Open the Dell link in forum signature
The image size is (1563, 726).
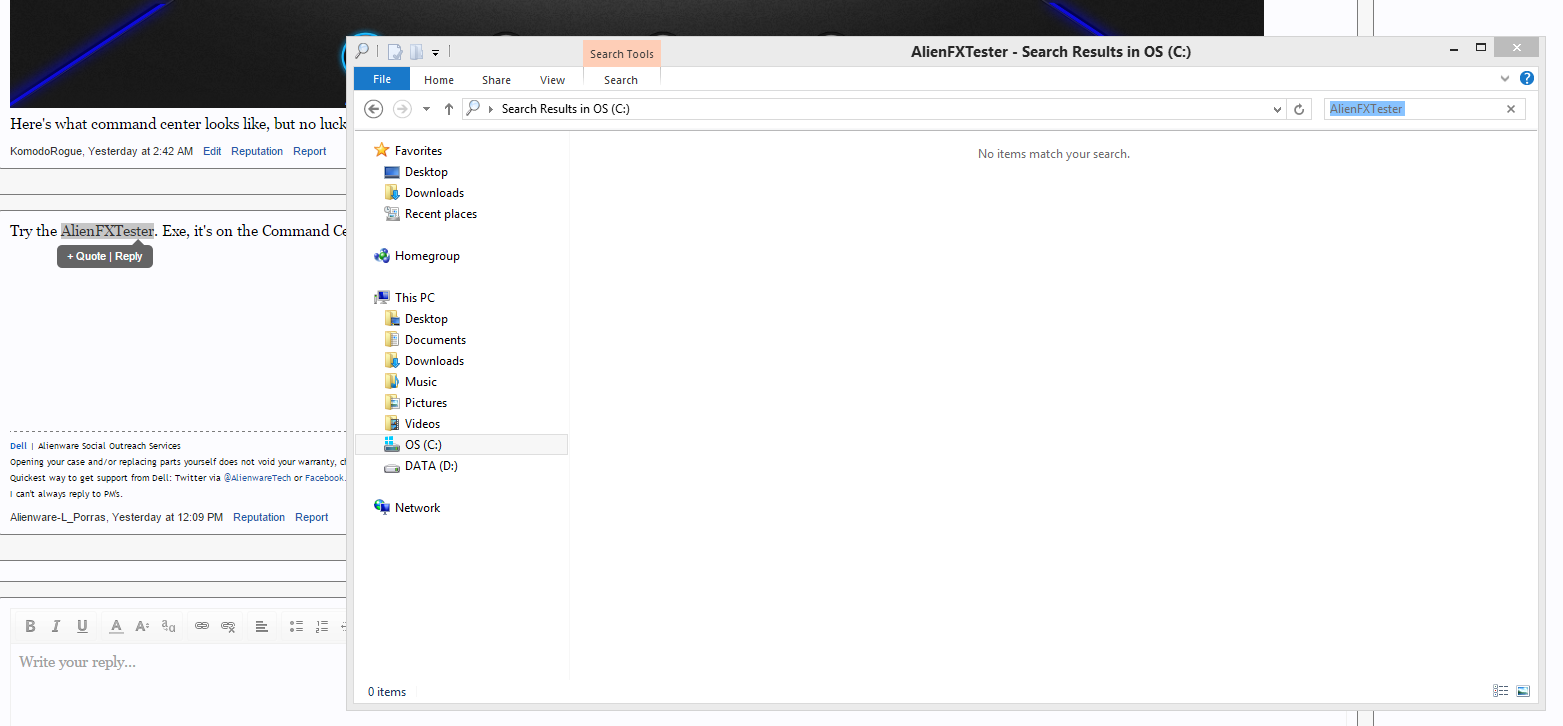[x=18, y=446]
